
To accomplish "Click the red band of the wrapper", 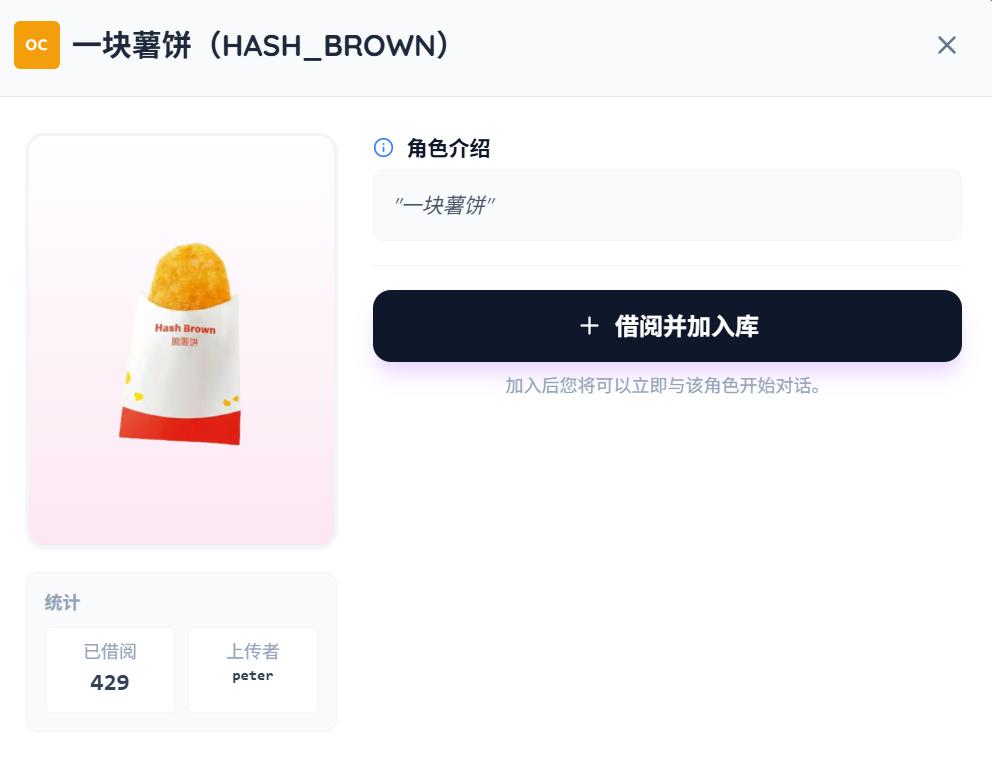I will tap(180, 426).
